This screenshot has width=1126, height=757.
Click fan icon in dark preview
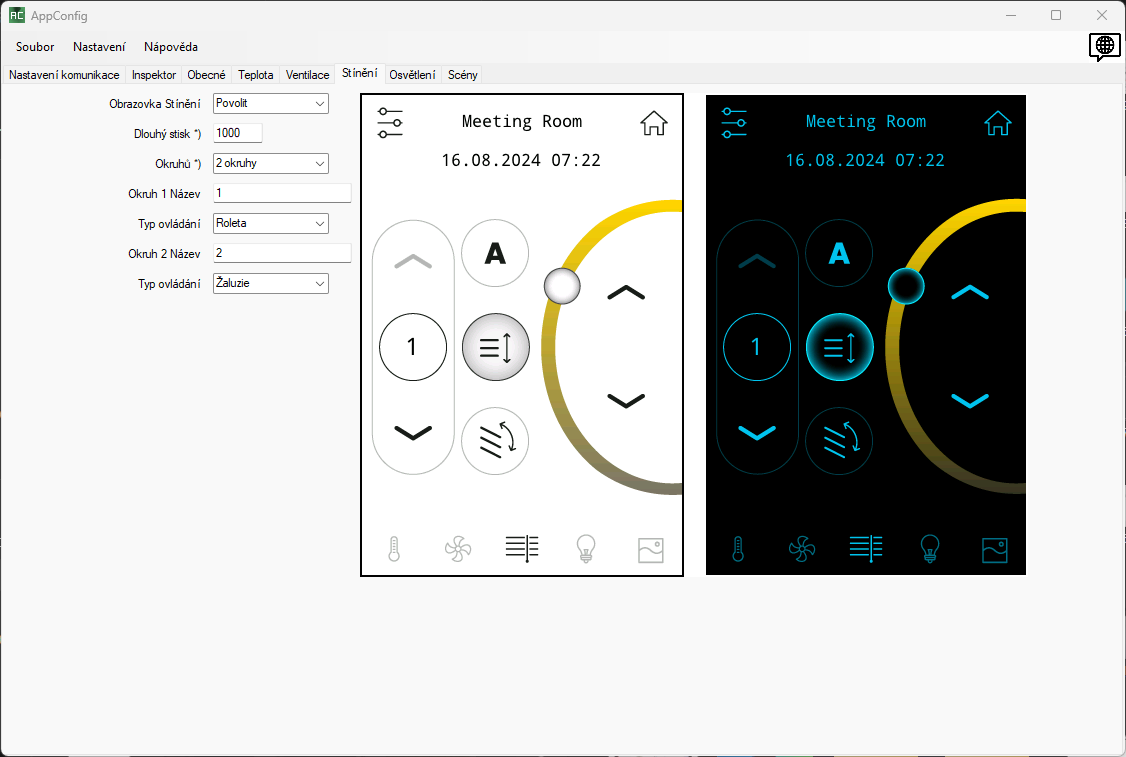(x=801, y=549)
